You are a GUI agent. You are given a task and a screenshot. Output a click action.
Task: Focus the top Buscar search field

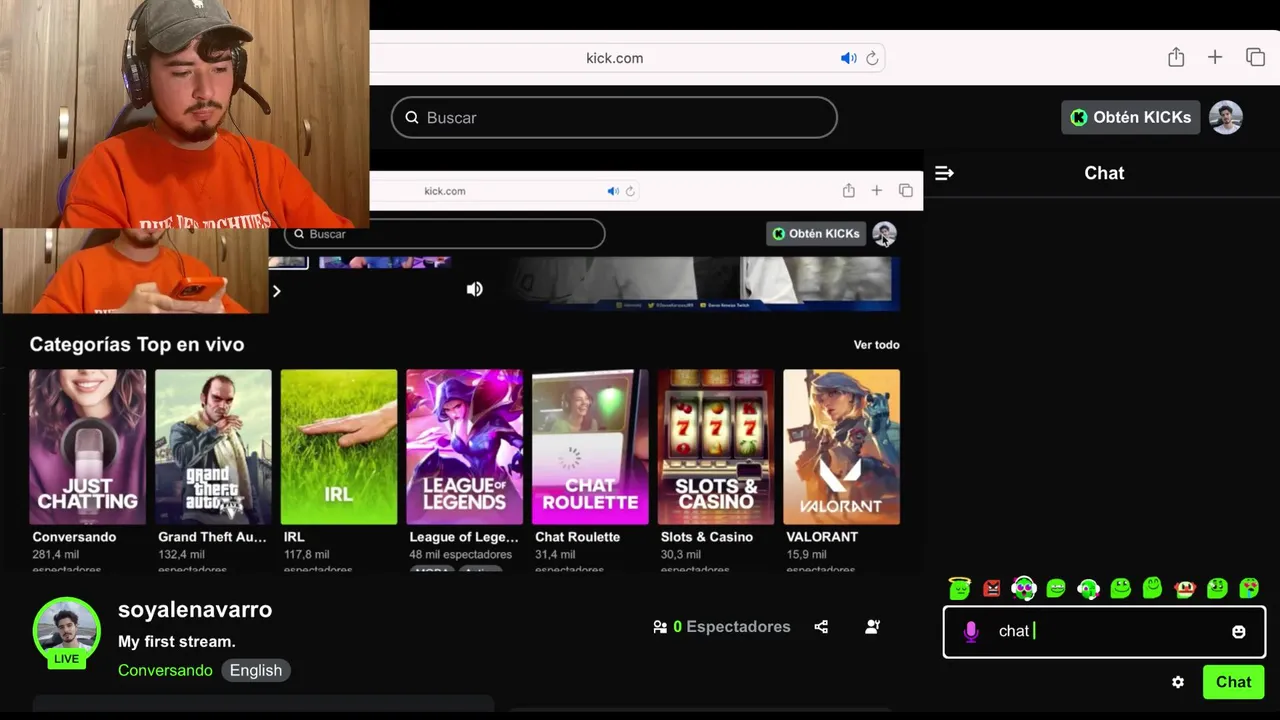(614, 117)
